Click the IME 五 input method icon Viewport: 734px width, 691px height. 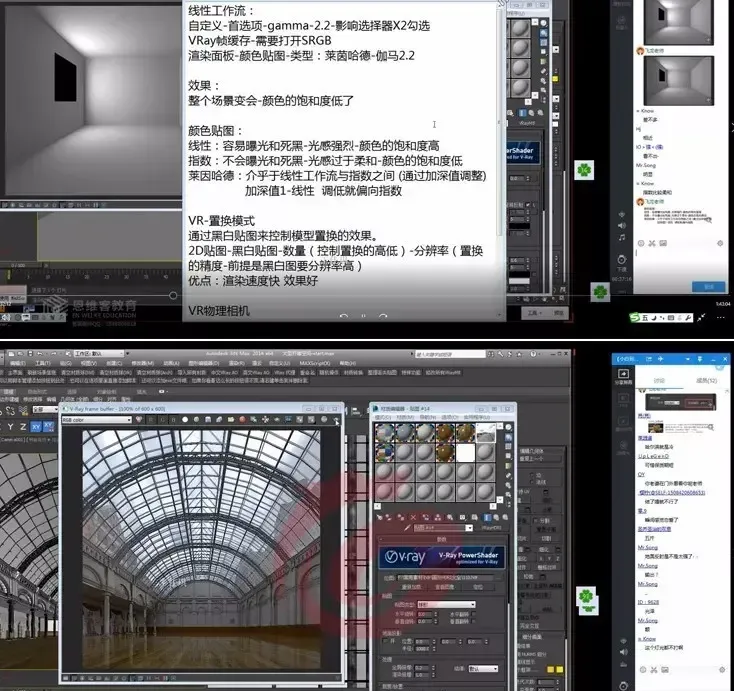click(645, 317)
